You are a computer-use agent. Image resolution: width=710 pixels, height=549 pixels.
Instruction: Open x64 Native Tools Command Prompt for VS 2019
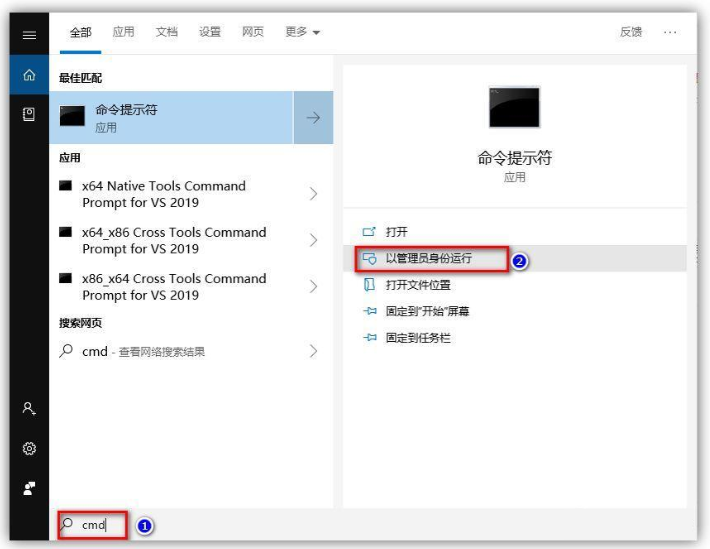(x=191, y=194)
